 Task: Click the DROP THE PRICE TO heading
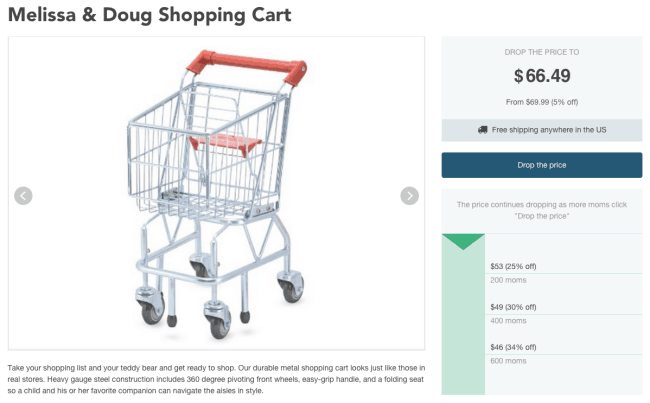[542, 52]
